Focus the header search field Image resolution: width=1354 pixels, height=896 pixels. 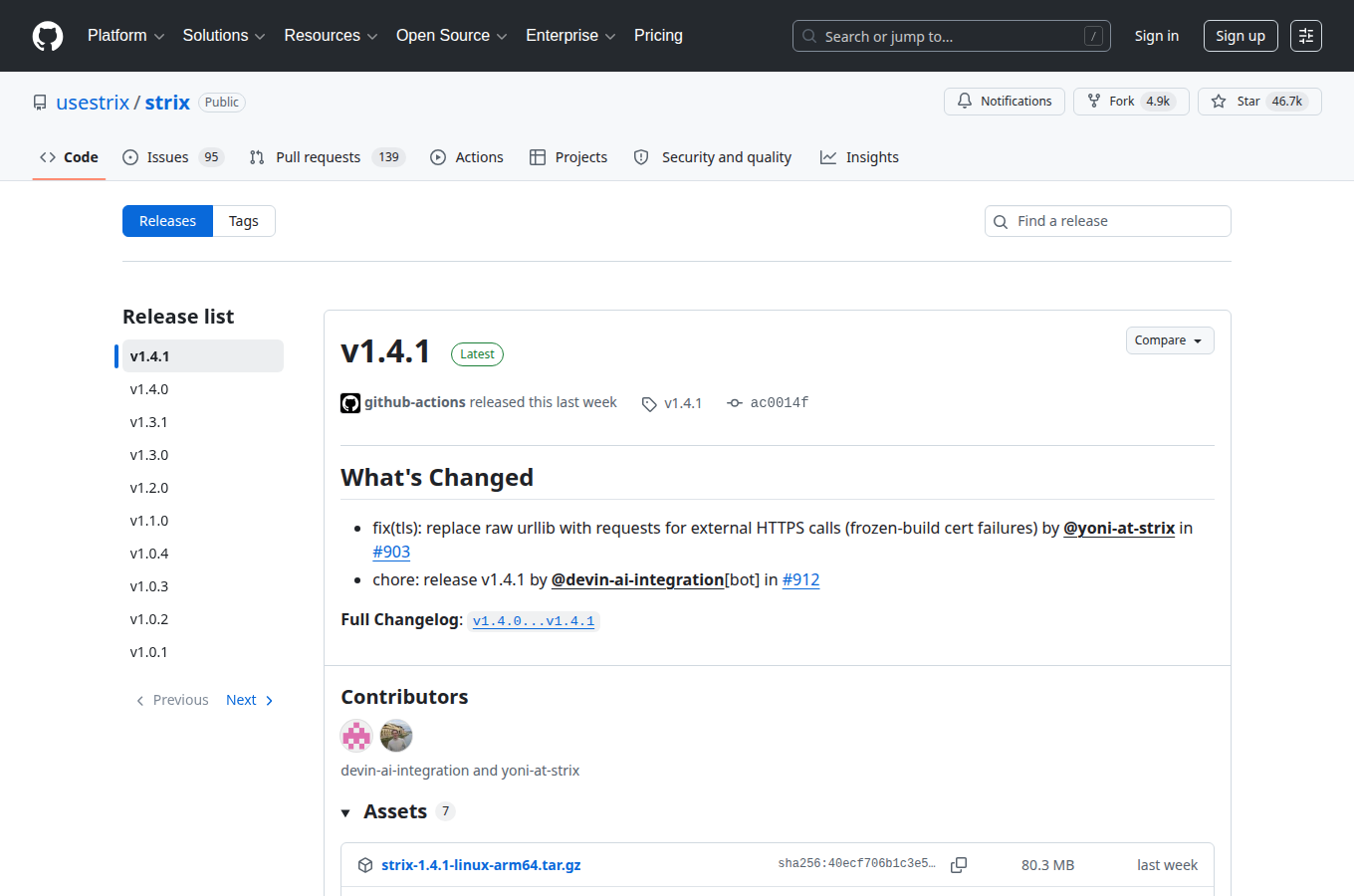coord(952,36)
